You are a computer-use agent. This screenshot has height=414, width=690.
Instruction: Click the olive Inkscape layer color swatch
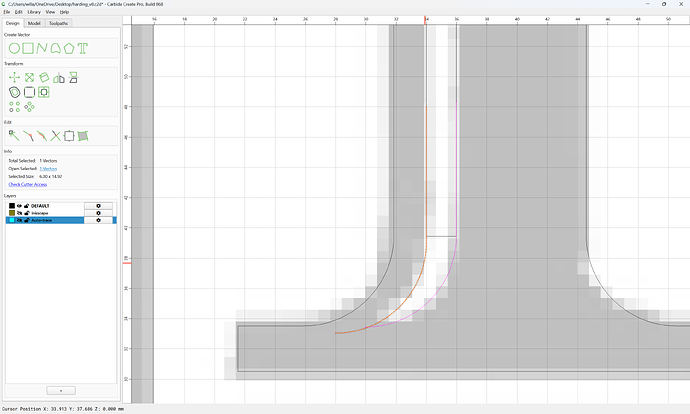click(x=12, y=213)
